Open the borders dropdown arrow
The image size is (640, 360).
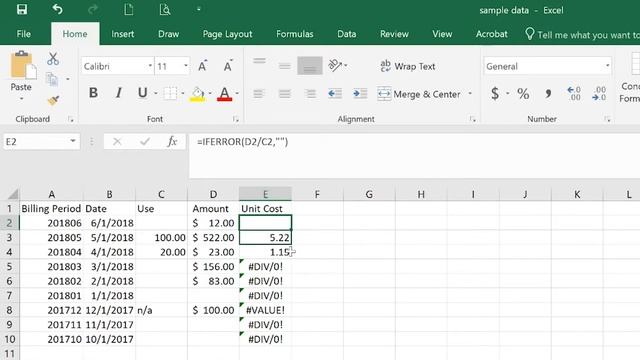182,93
